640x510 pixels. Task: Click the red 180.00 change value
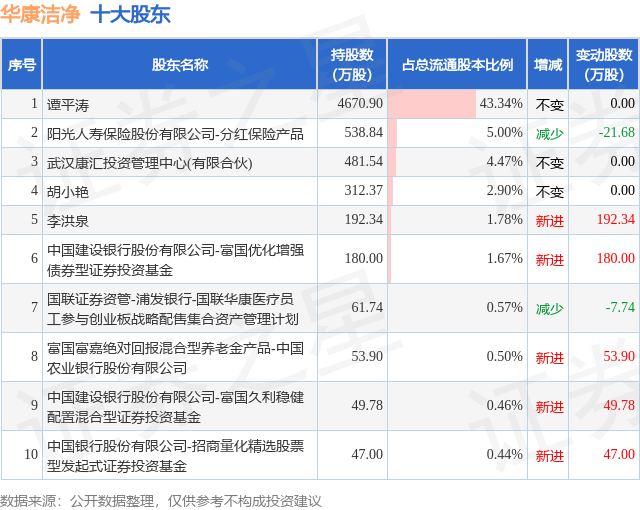616,258
